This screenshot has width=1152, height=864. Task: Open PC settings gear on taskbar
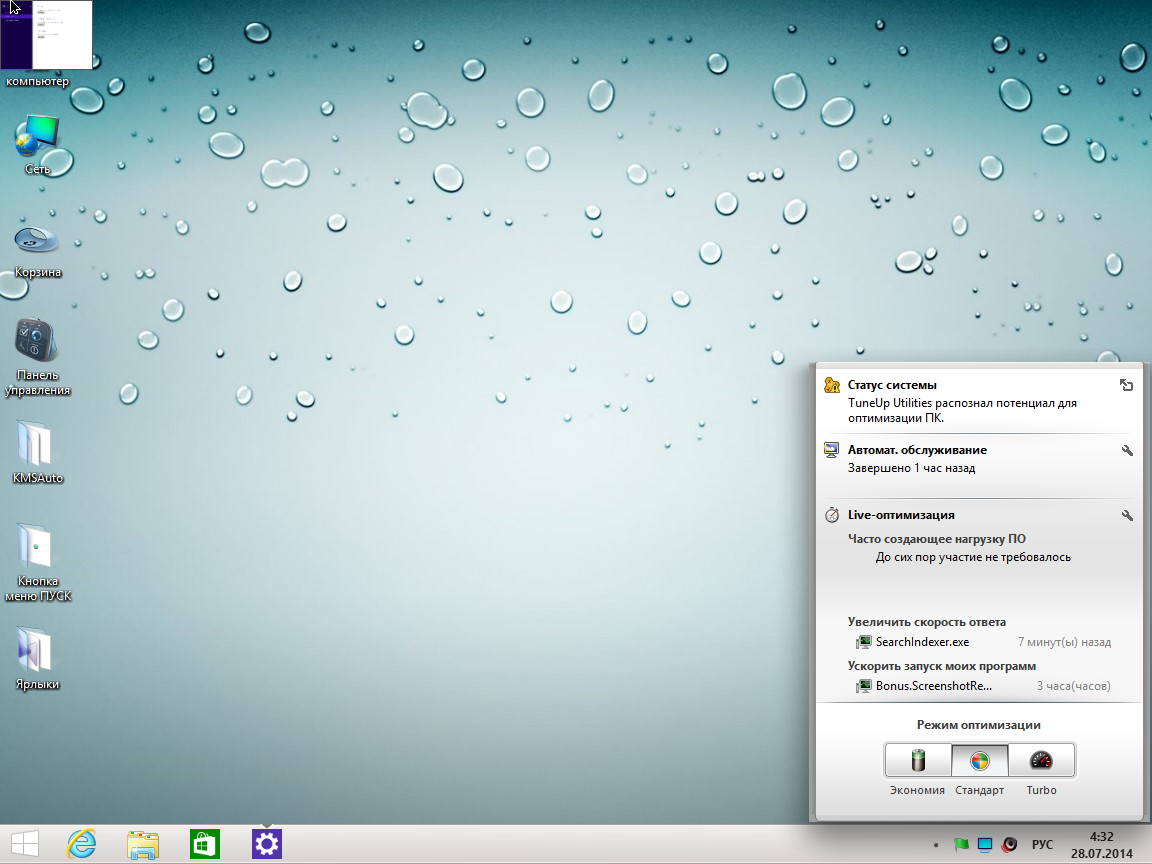[266, 844]
